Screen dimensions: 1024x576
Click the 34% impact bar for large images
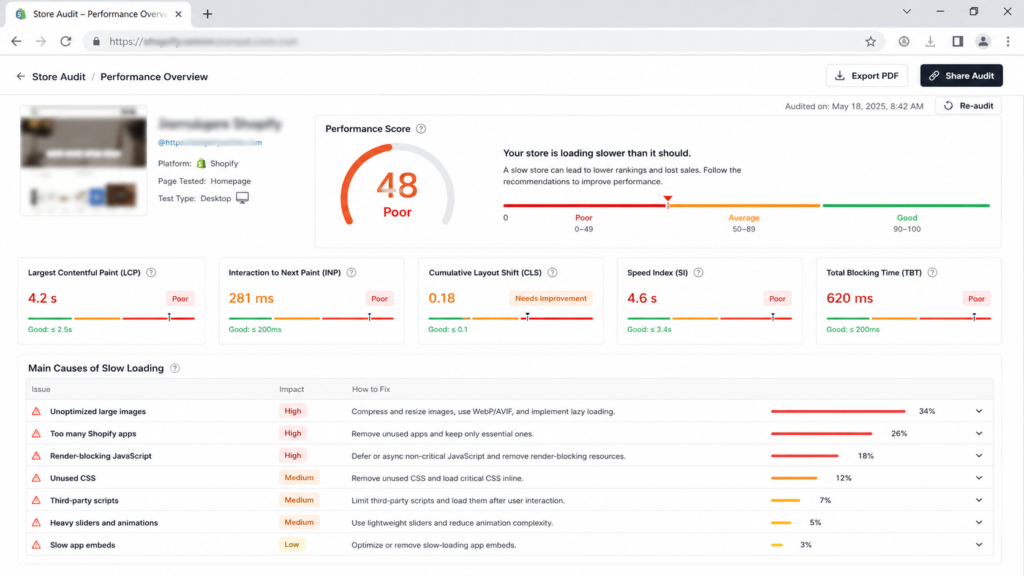tap(838, 411)
